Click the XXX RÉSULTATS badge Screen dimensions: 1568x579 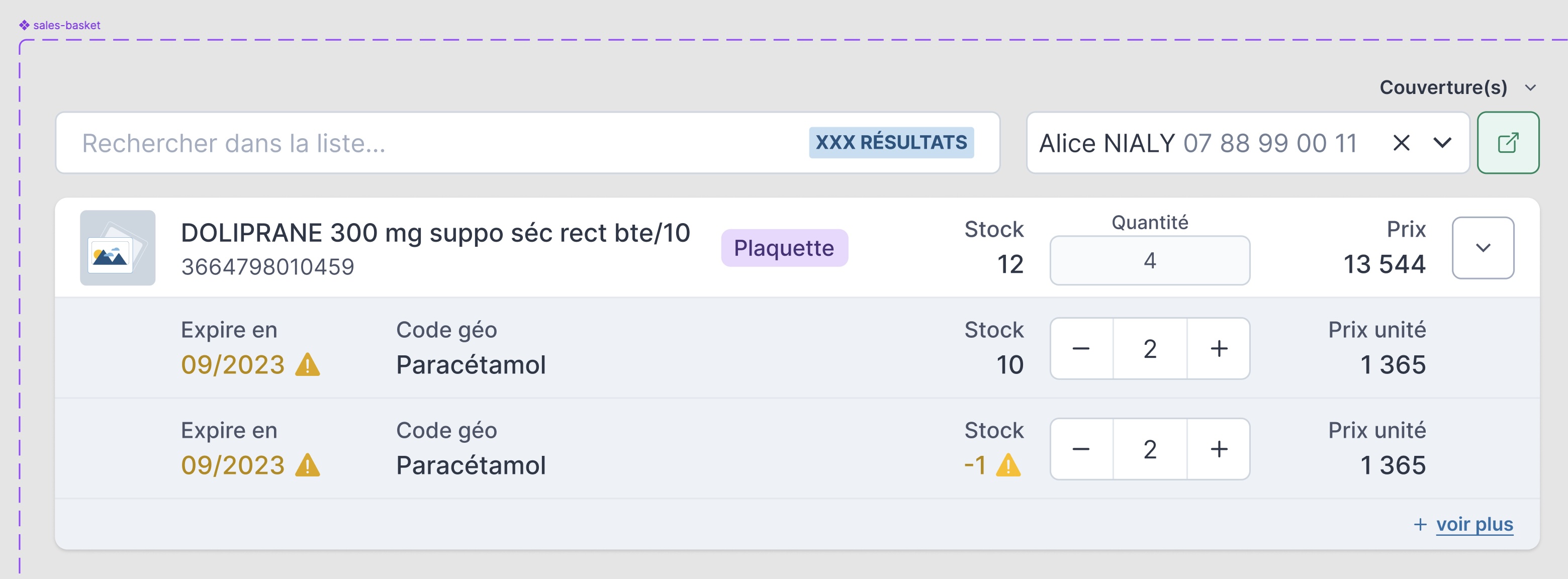point(891,142)
